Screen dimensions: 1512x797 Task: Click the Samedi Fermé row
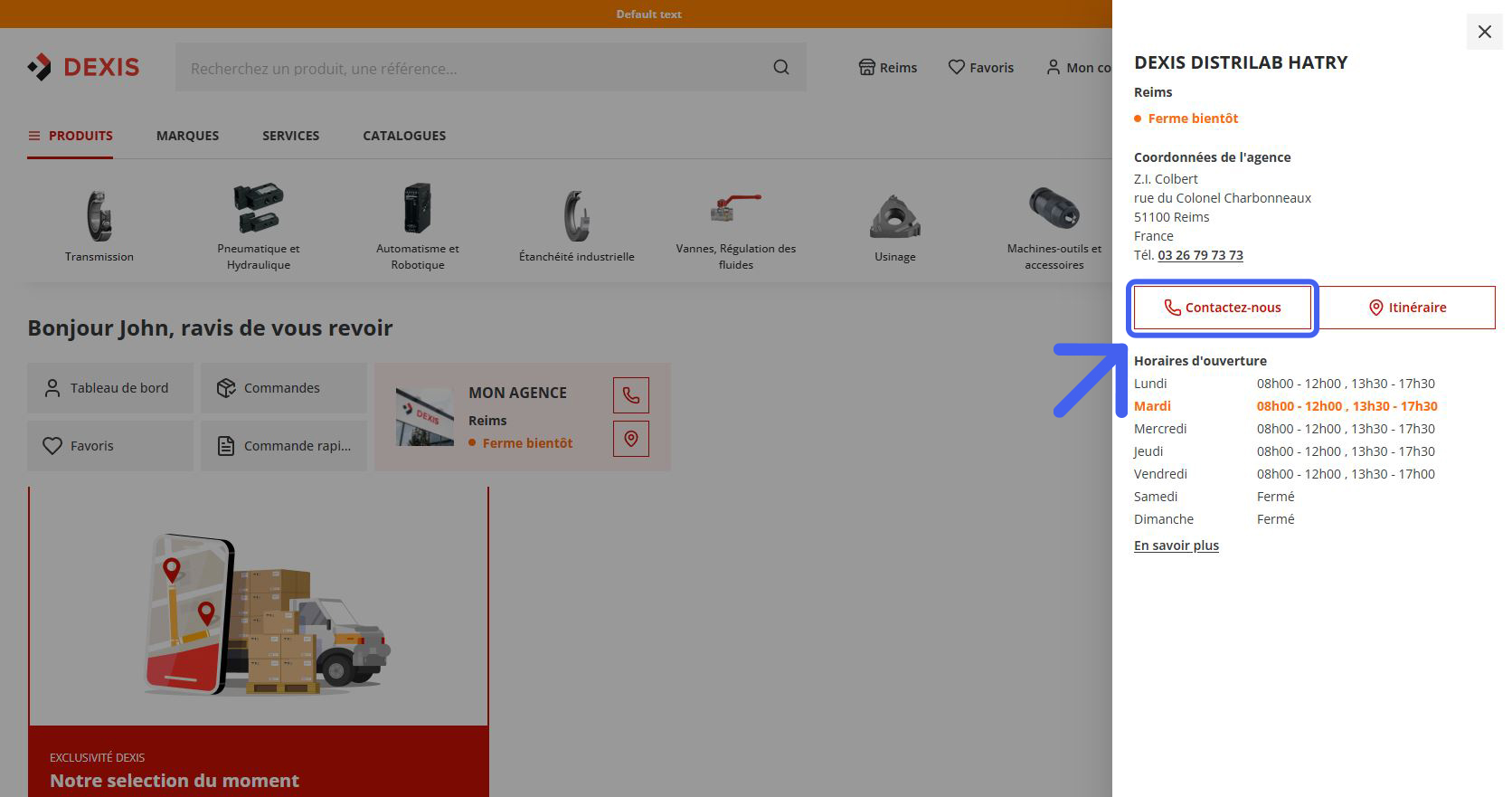coord(1214,497)
